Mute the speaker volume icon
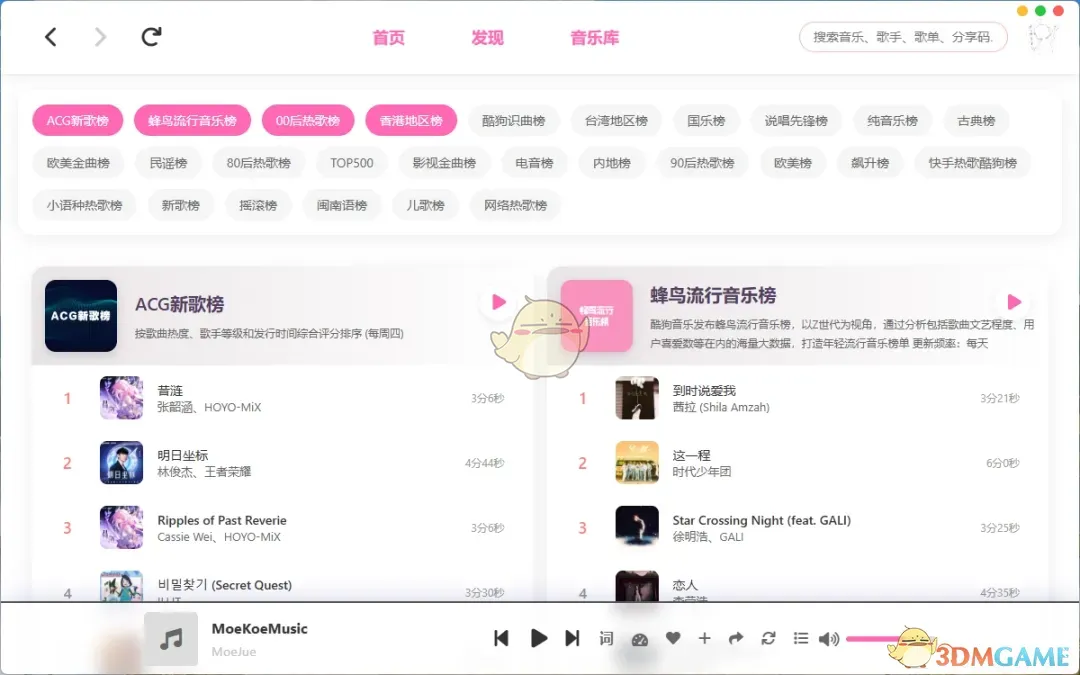 [x=829, y=638]
